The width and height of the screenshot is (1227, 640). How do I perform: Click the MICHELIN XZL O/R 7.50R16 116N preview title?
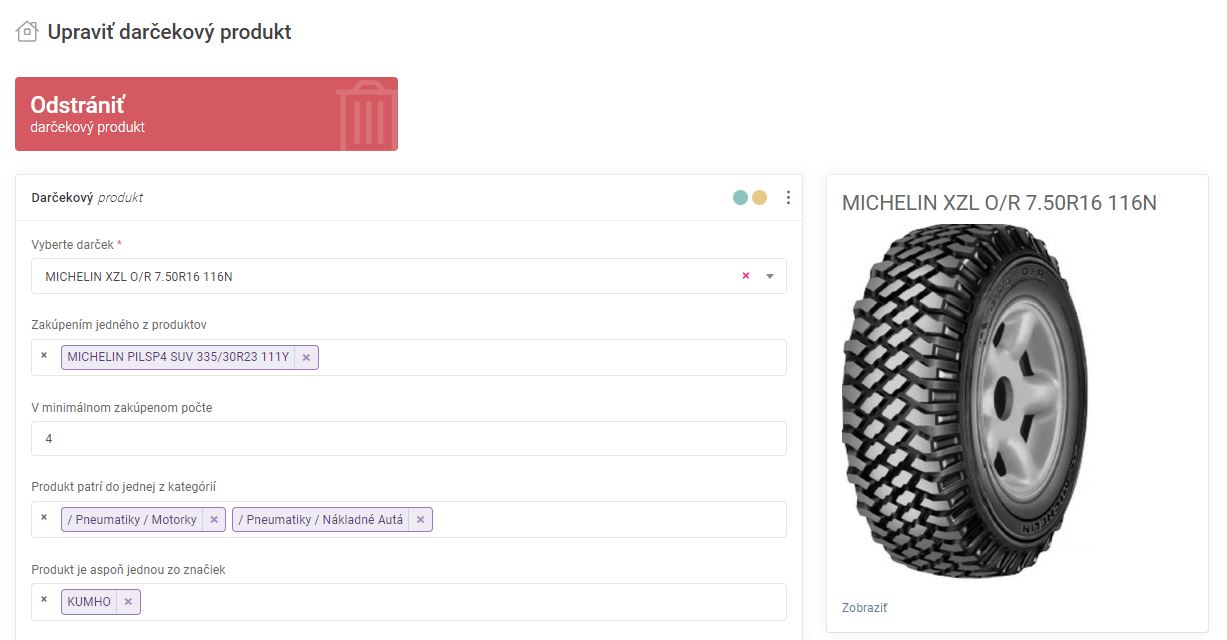point(998,203)
